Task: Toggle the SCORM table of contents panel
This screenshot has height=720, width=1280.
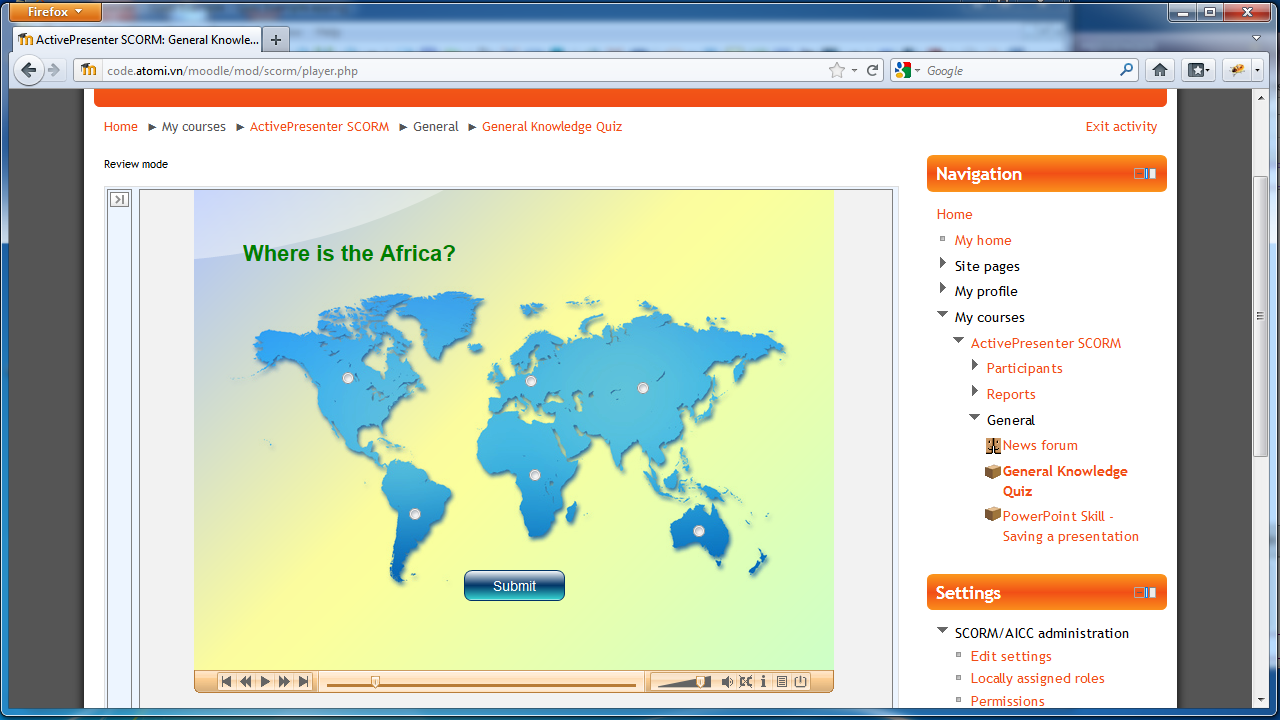Action: (119, 199)
